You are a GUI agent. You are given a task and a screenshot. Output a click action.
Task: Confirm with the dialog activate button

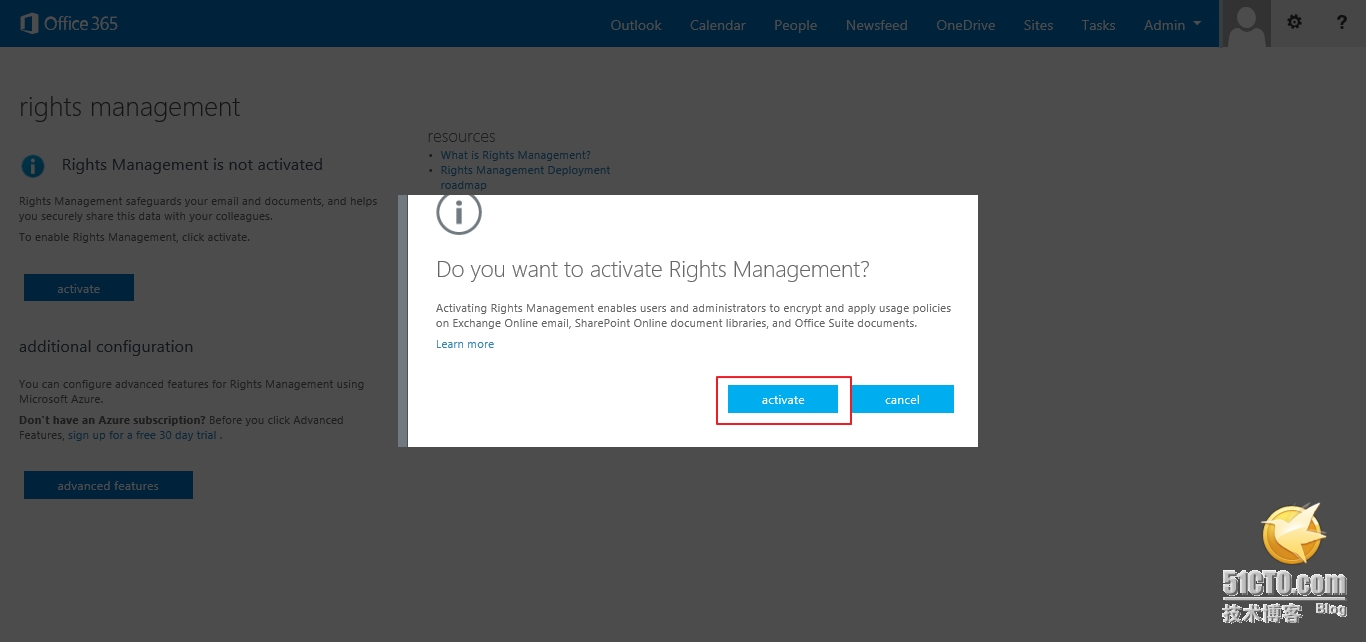[783, 399]
